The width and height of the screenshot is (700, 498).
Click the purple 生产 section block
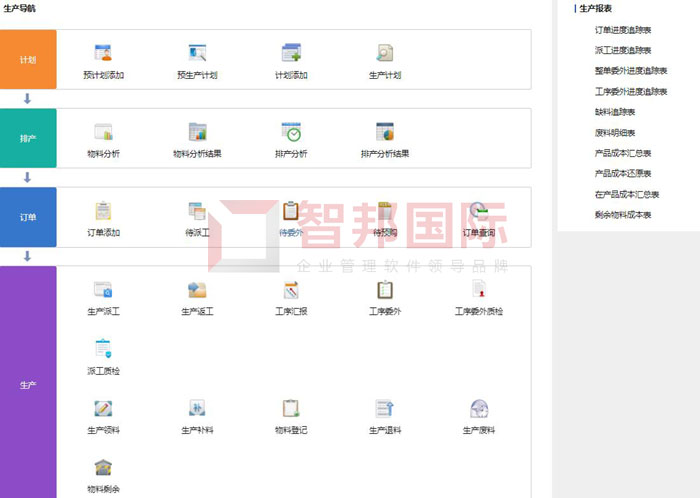[x=28, y=383]
